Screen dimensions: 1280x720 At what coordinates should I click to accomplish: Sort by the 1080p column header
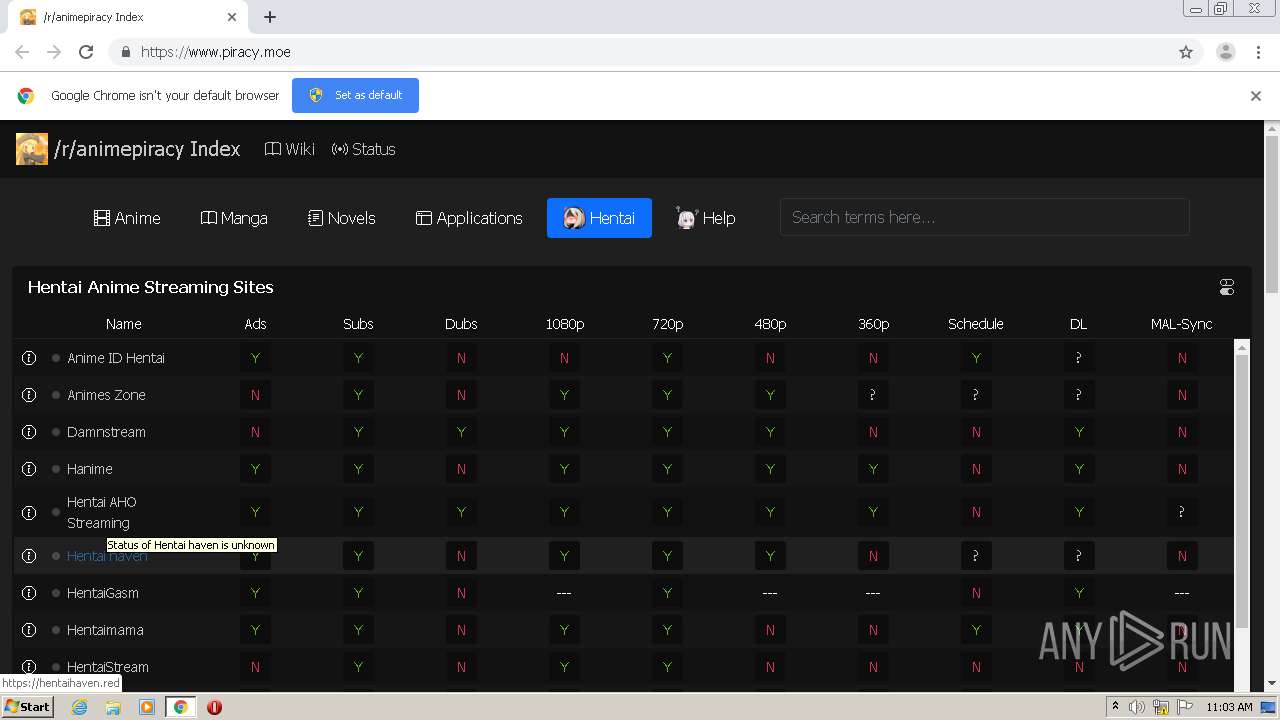564,324
